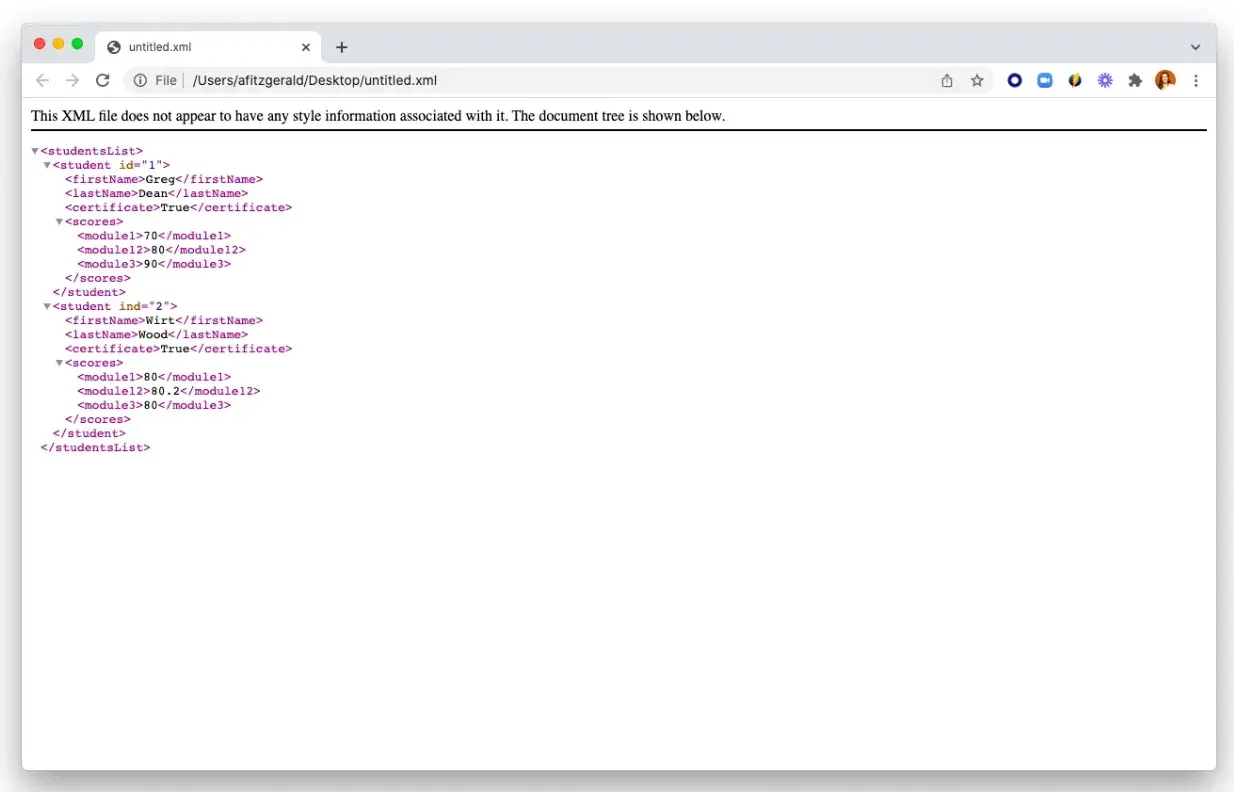Image resolution: width=1234 pixels, height=792 pixels.
Task: Click the address bar file path
Action: coord(315,81)
